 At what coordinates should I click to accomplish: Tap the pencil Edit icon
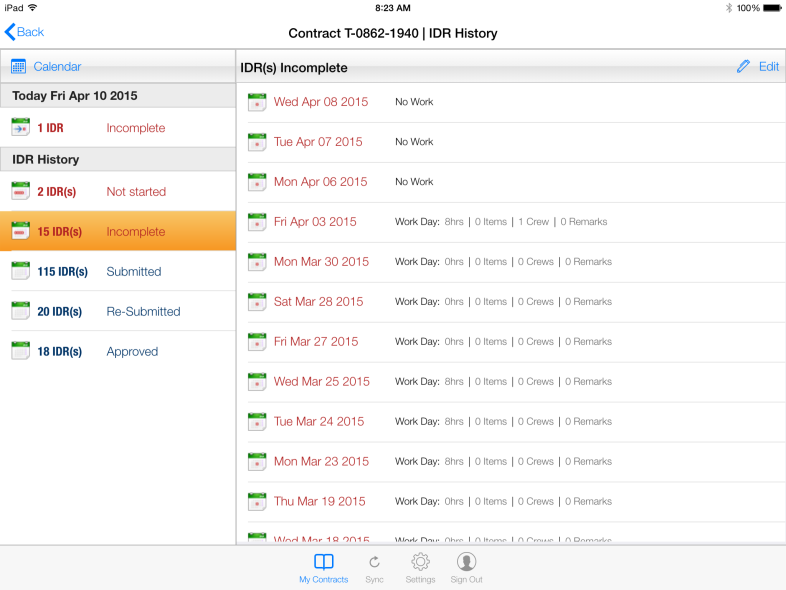(743, 67)
